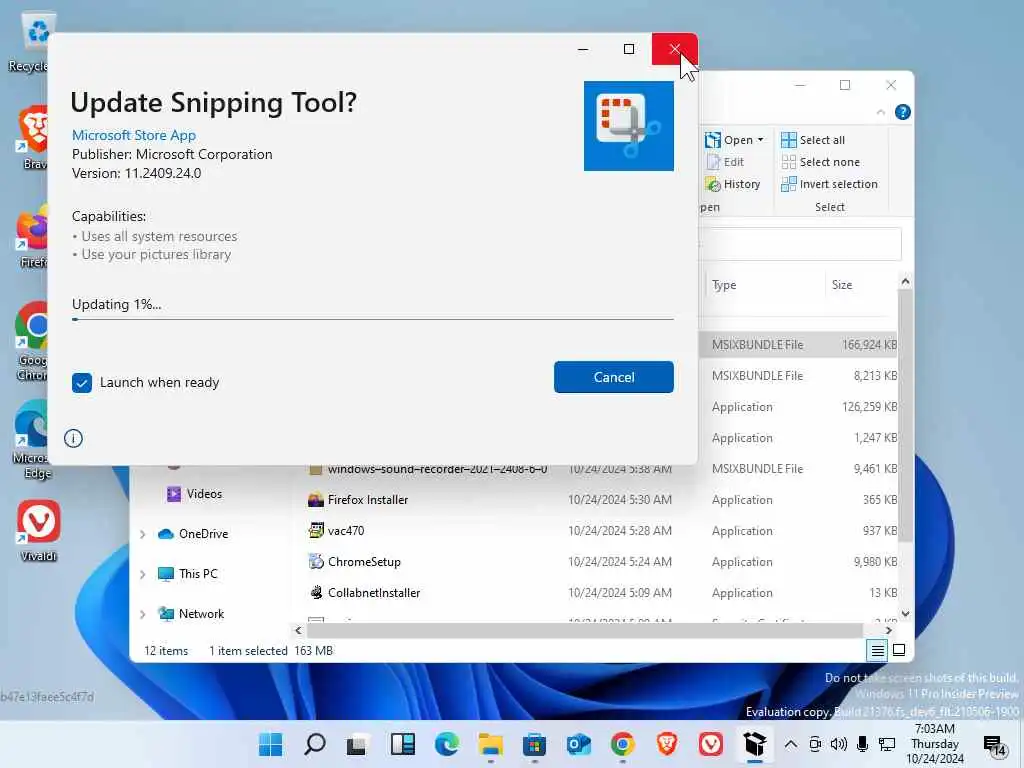Expand the OneDrive tree node
Screen dimensions: 1024x768
pos(142,534)
